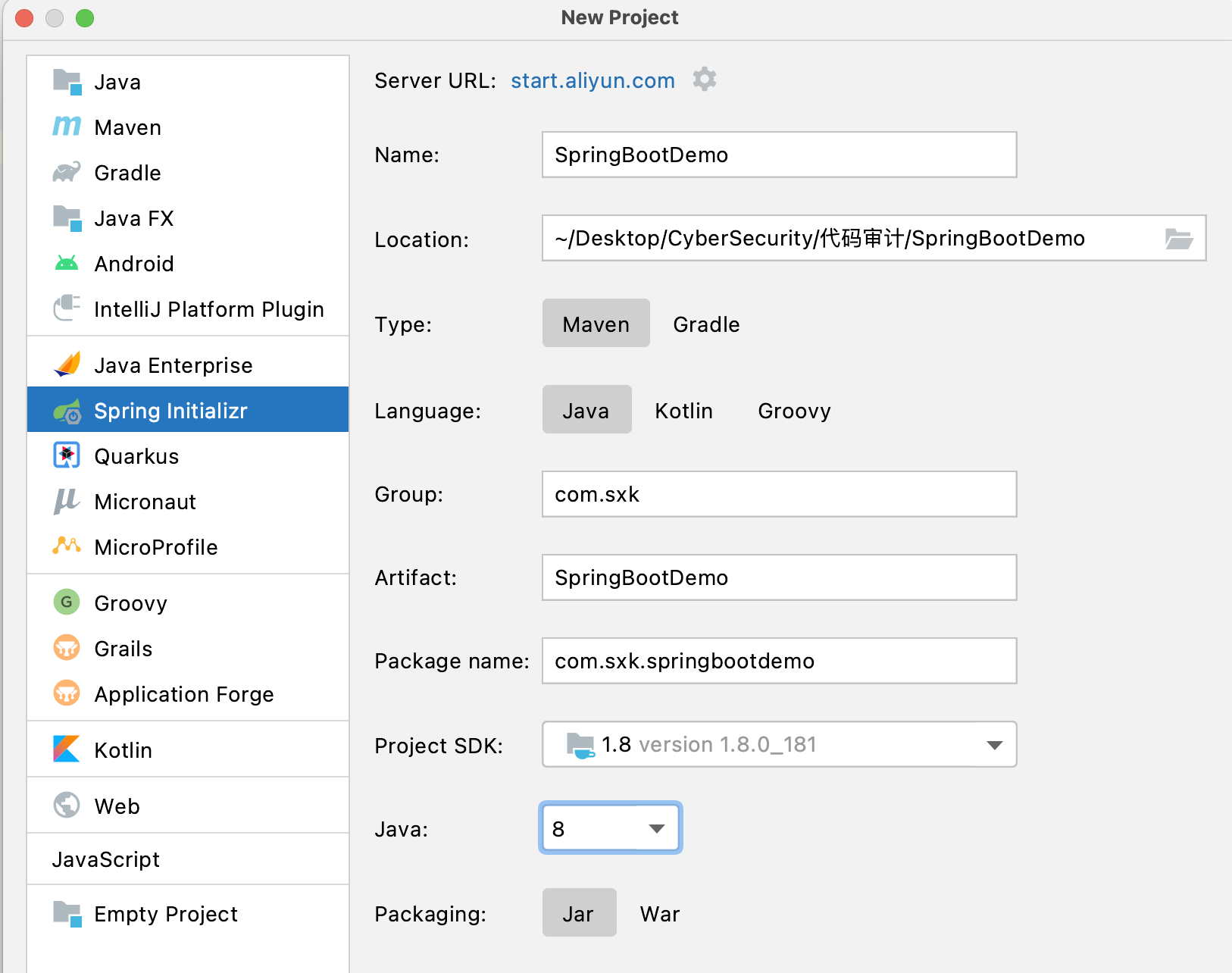Select the Gradle elephant icon in sidebar
The image size is (1232, 973).
click(67, 173)
